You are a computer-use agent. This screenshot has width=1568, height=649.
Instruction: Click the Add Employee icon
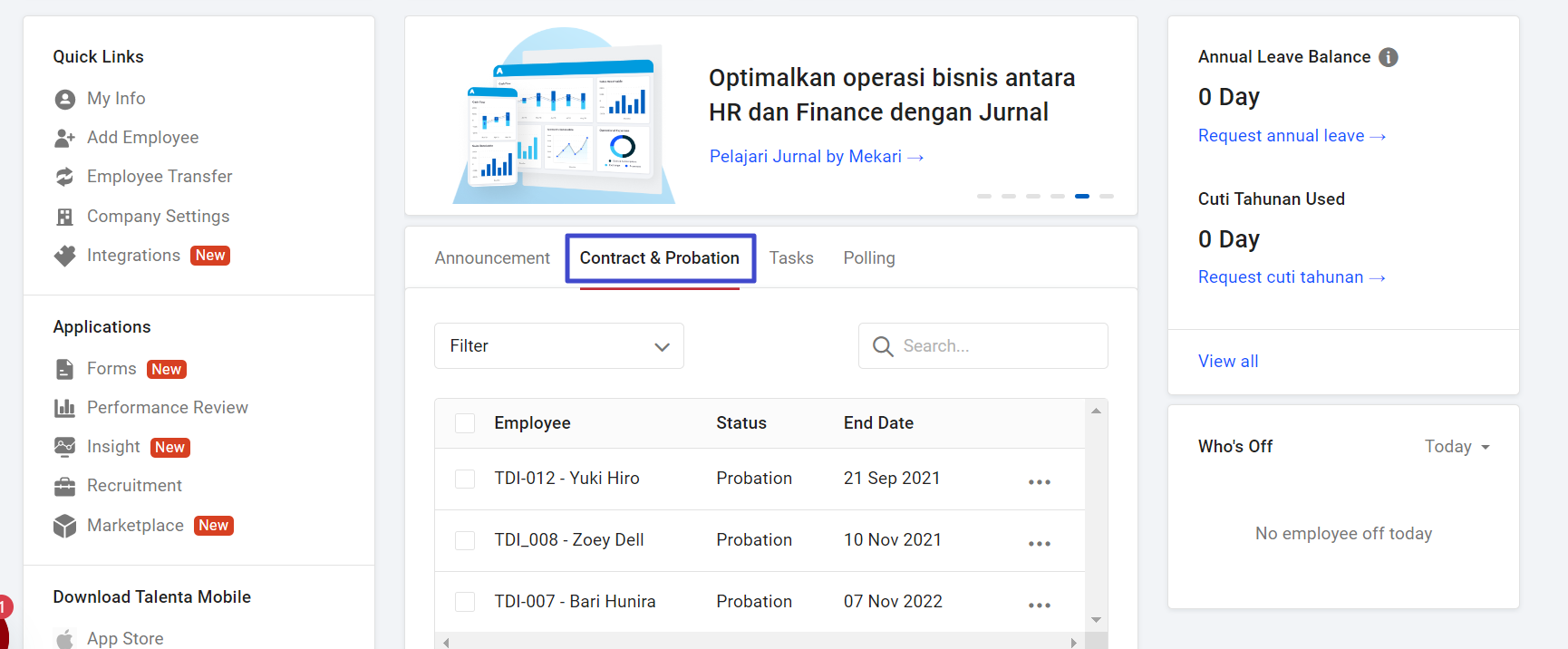click(x=64, y=138)
